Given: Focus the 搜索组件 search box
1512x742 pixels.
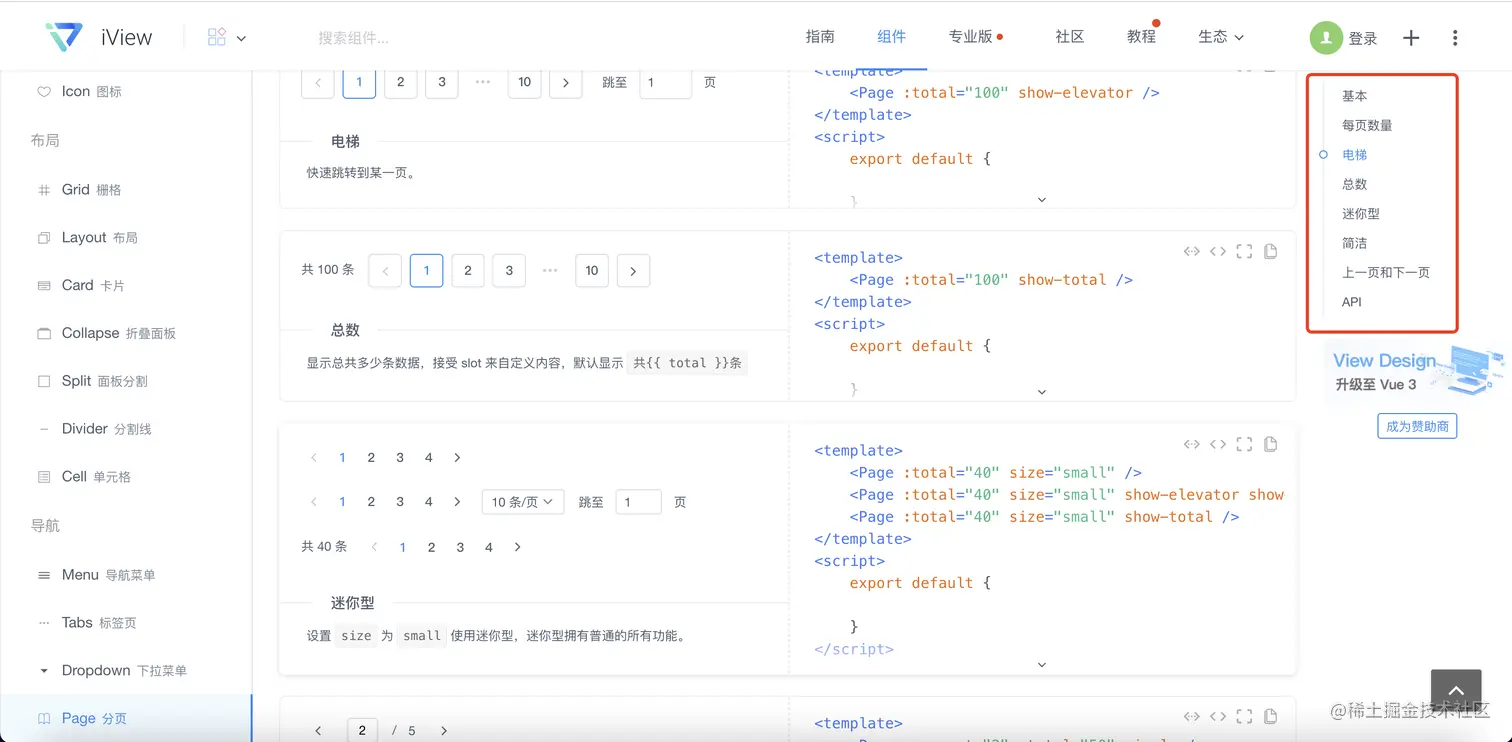Looking at the screenshot, I should [353, 38].
